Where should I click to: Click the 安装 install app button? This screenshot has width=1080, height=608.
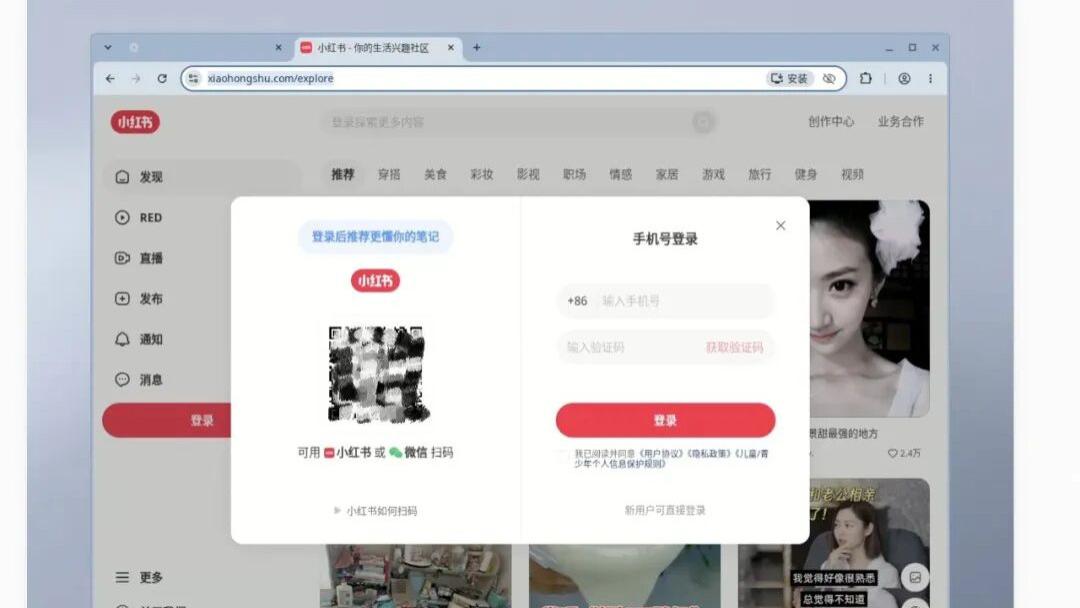click(x=789, y=78)
